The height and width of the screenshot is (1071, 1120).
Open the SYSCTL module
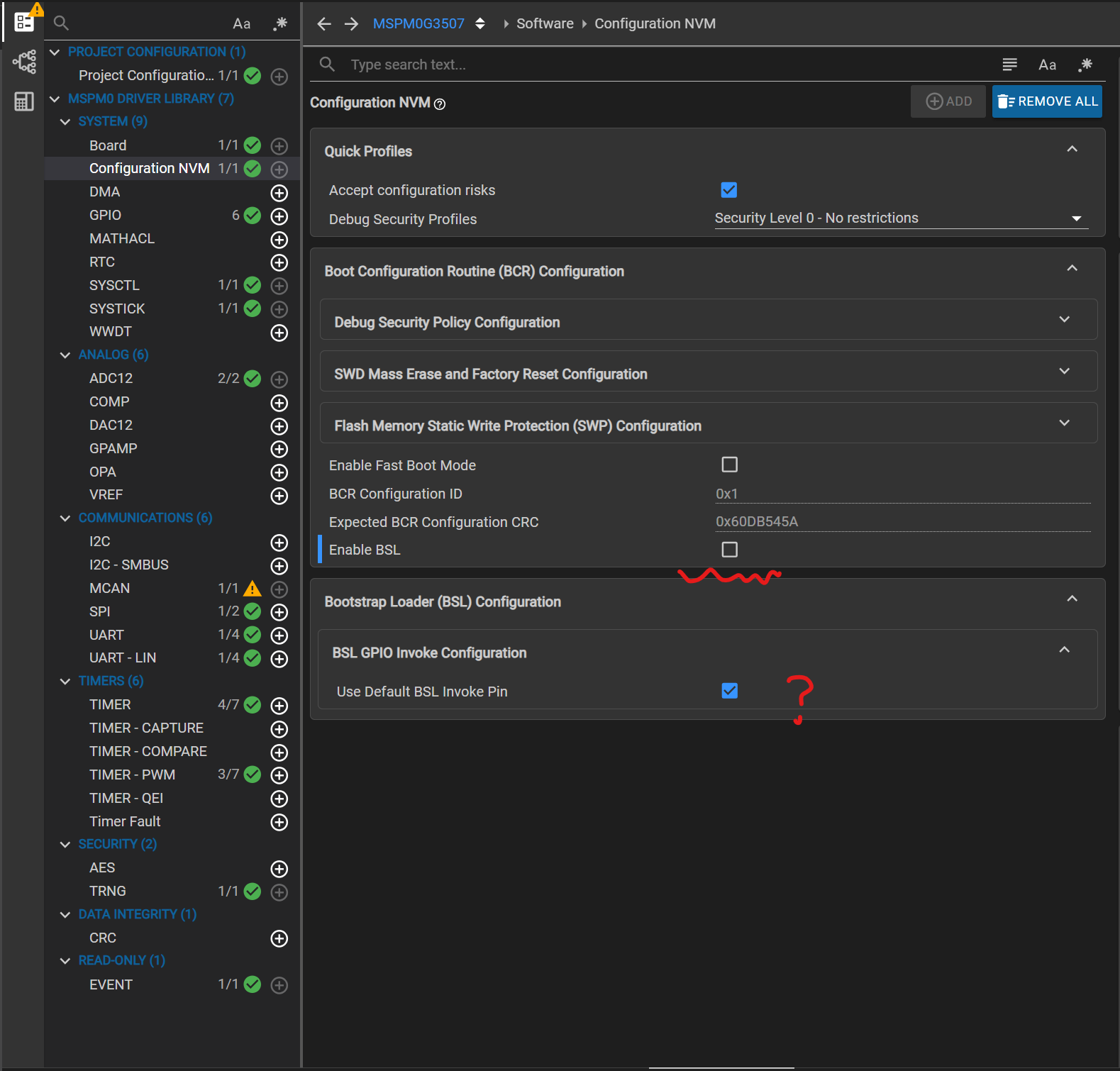(x=114, y=285)
